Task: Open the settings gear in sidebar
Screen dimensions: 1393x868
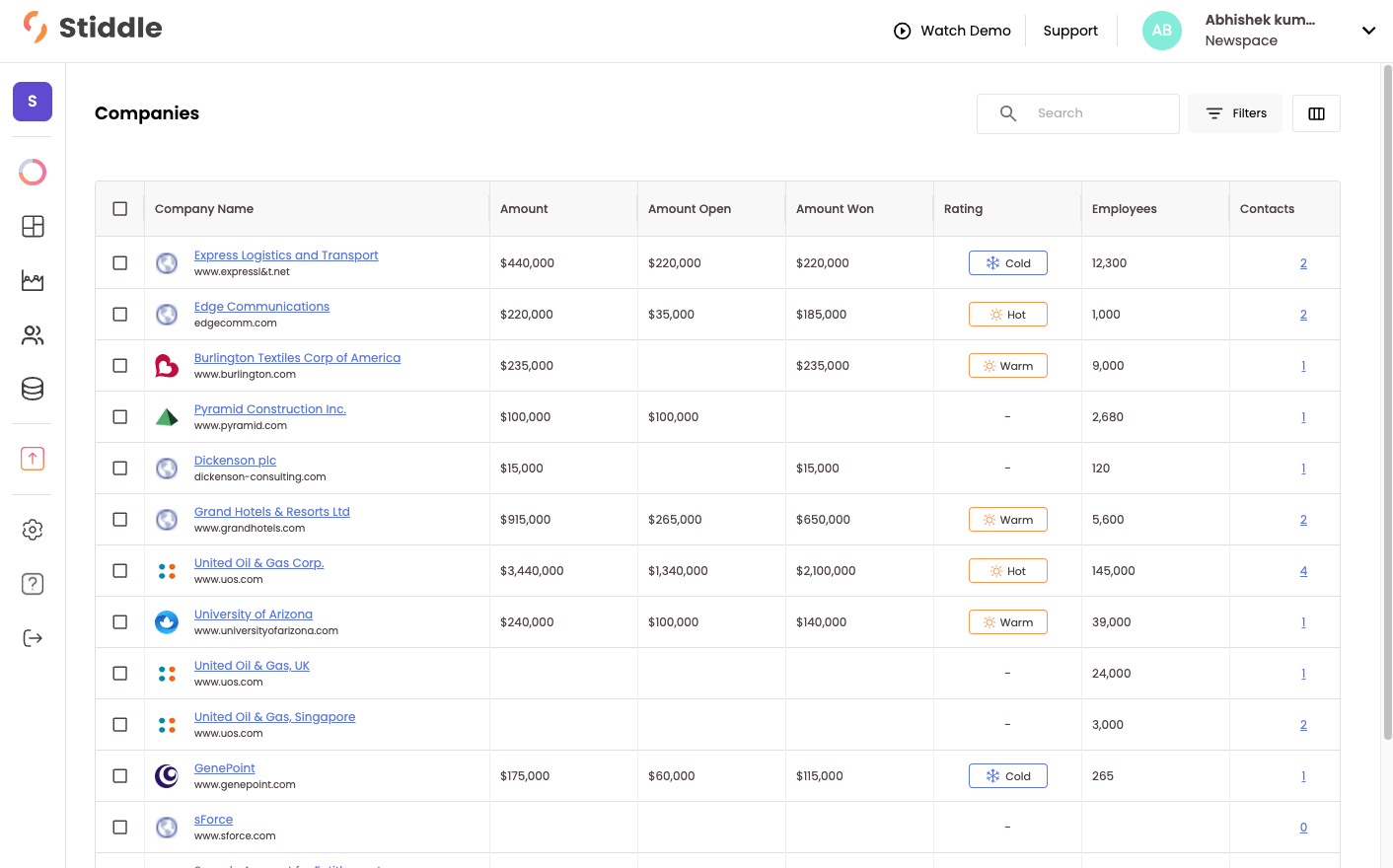Action: point(33,530)
